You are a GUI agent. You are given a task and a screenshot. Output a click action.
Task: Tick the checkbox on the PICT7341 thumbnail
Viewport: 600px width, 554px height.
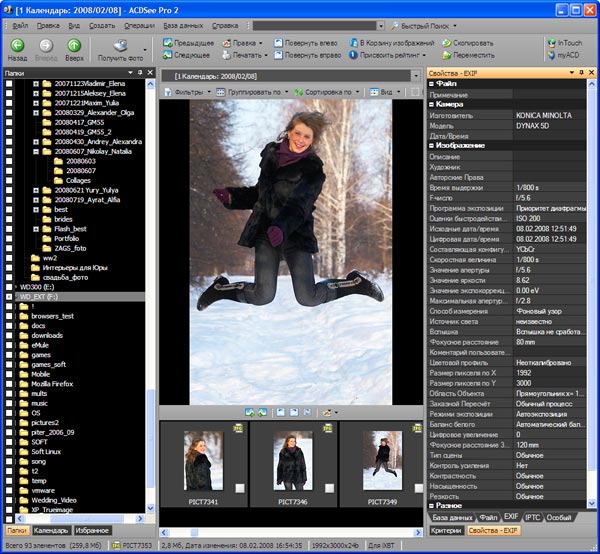click(241, 488)
